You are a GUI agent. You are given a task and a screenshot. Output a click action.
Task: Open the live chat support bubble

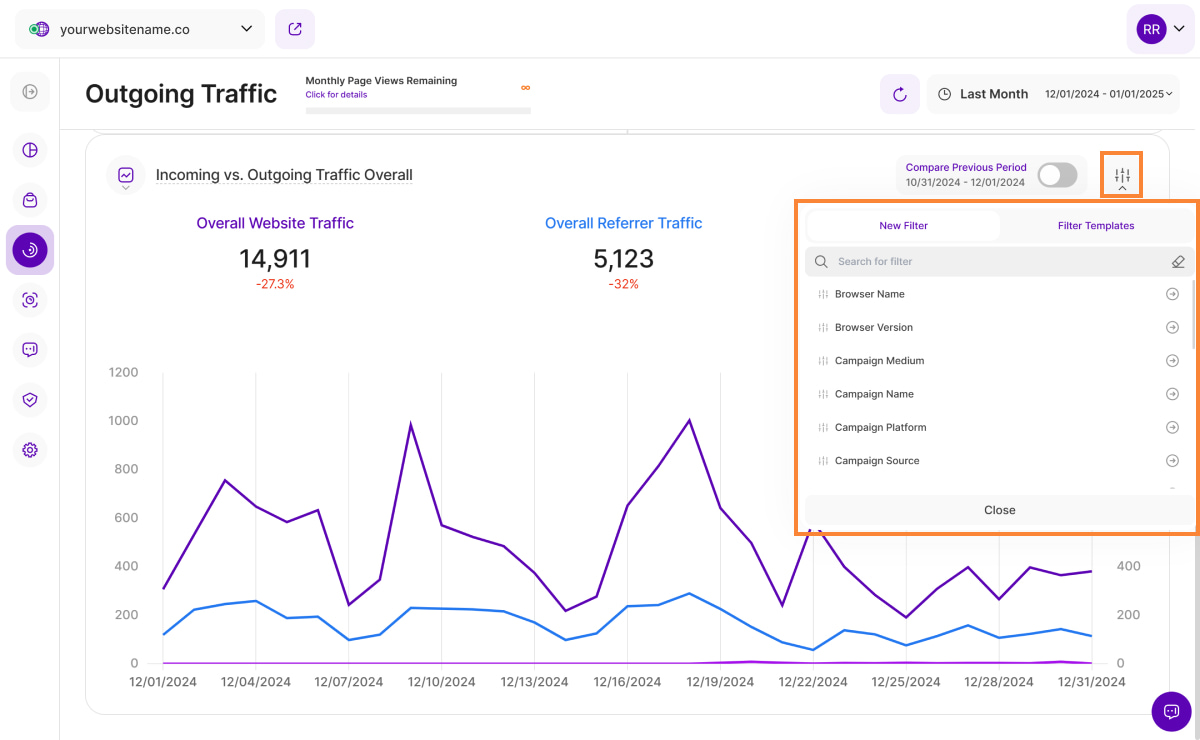[x=1171, y=711]
